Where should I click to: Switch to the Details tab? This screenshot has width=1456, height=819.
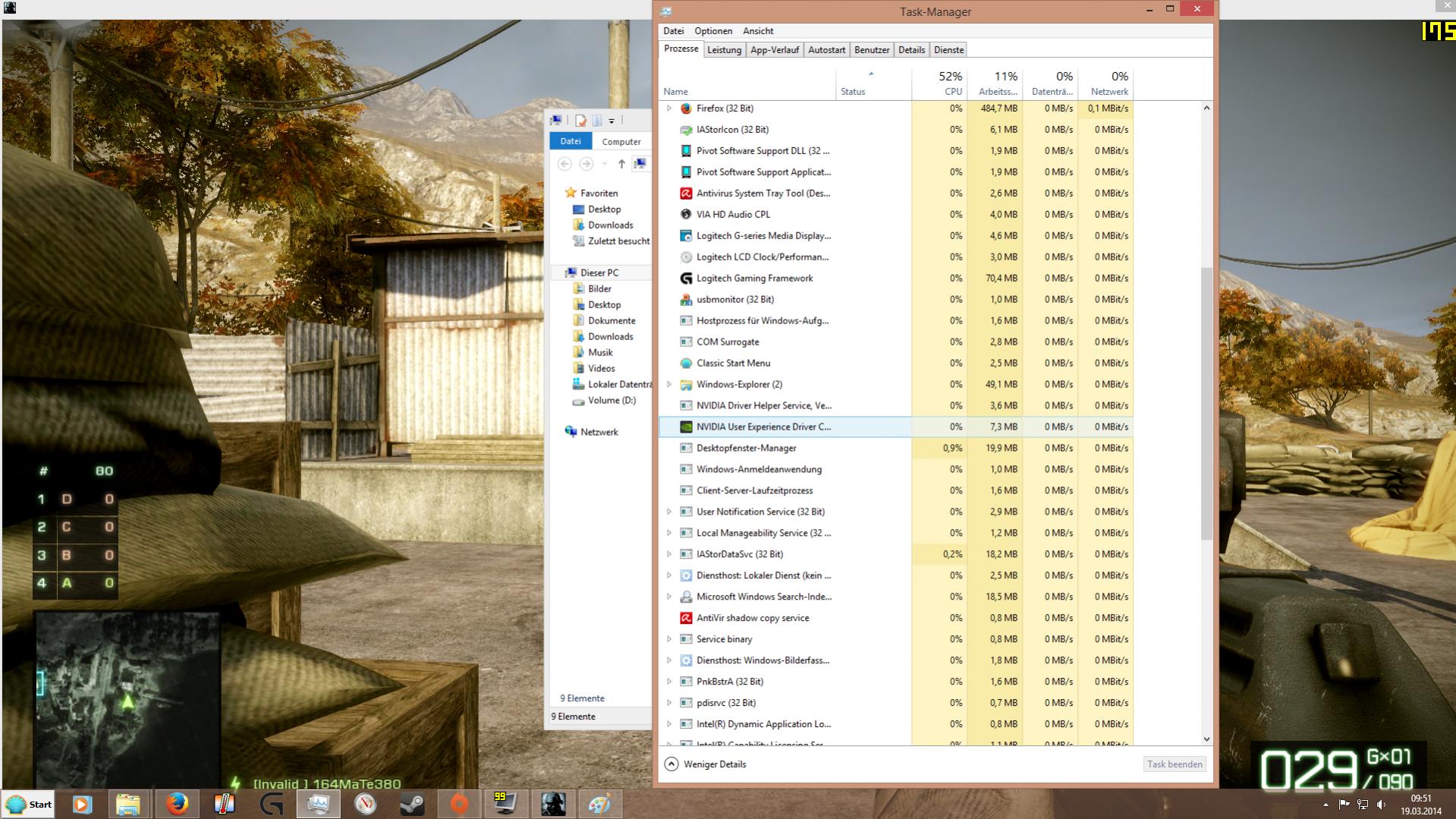[x=911, y=50]
